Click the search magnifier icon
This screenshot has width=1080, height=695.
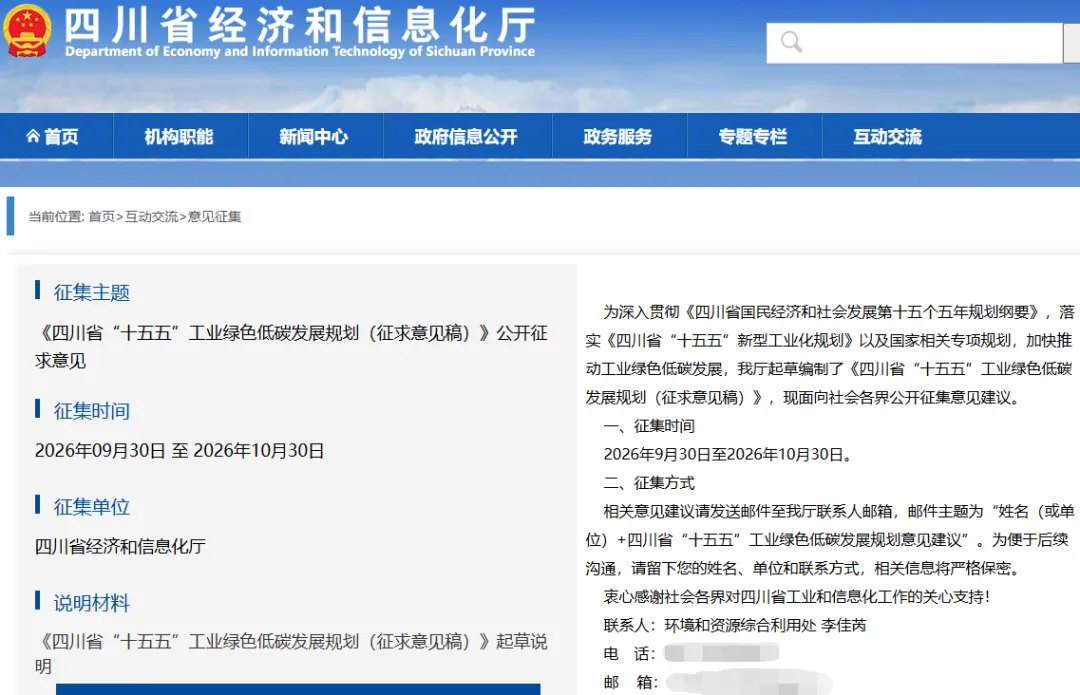791,42
